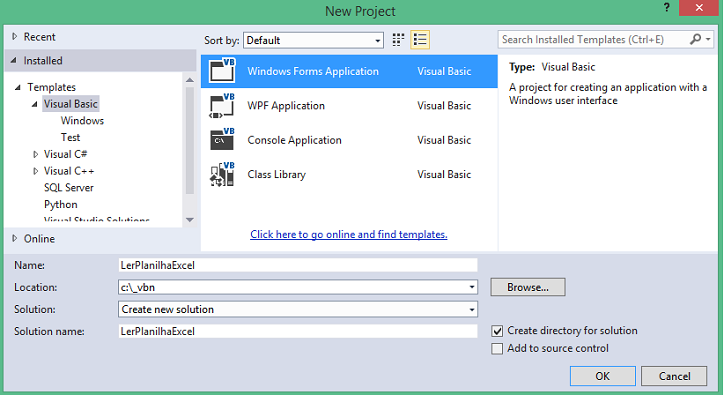Screen dimensions: 724x395
Task: Pick the Console Application template icon
Action: point(222,140)
